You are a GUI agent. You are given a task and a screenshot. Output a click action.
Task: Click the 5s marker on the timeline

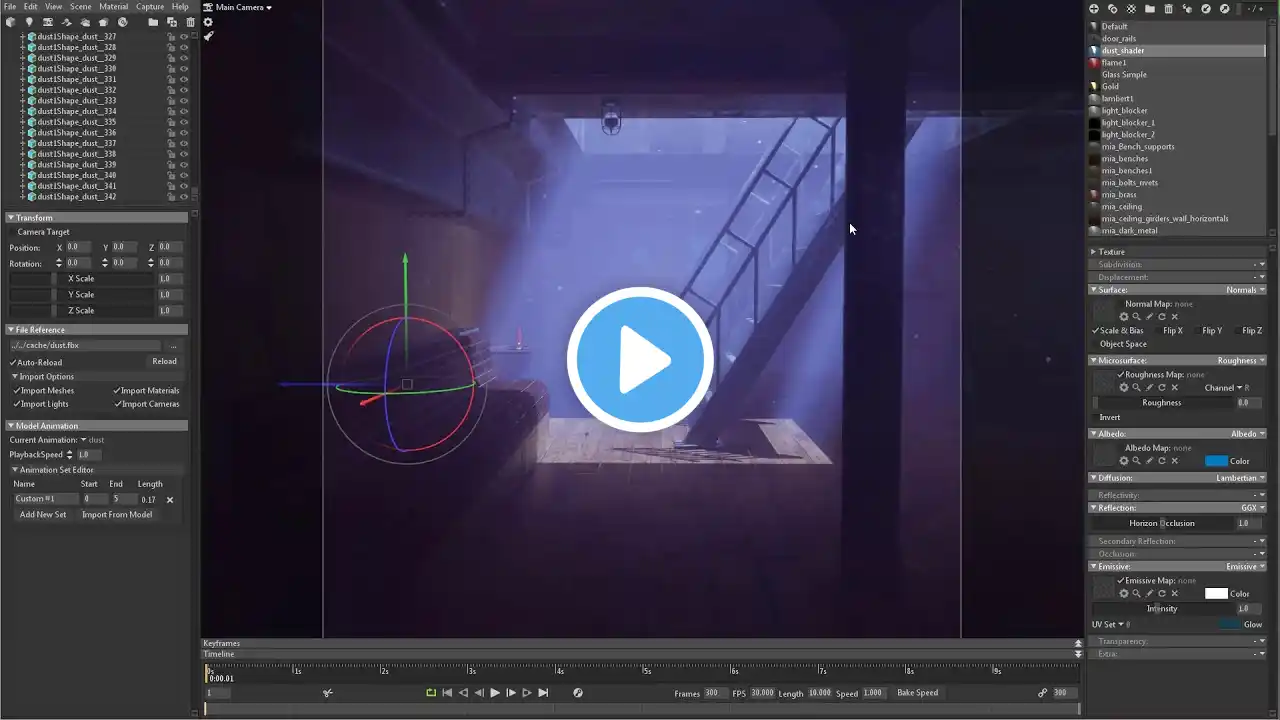click(647, 671)
